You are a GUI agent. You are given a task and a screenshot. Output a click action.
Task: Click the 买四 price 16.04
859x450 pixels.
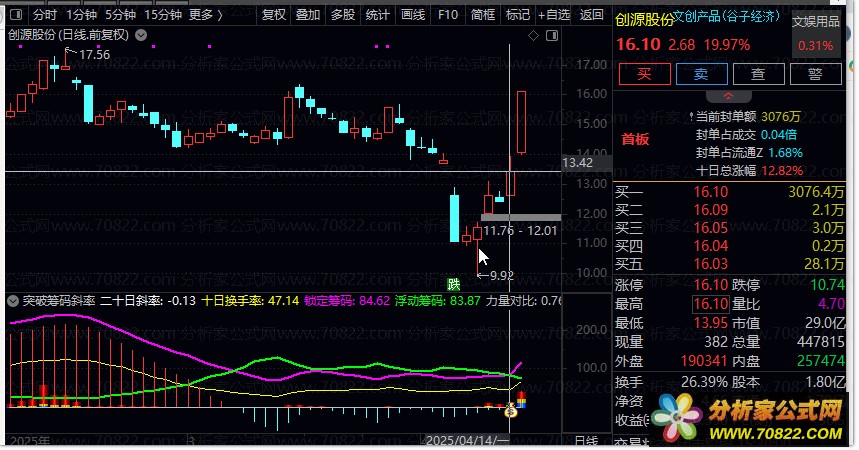pyautogui.click(x=711, y=246)
